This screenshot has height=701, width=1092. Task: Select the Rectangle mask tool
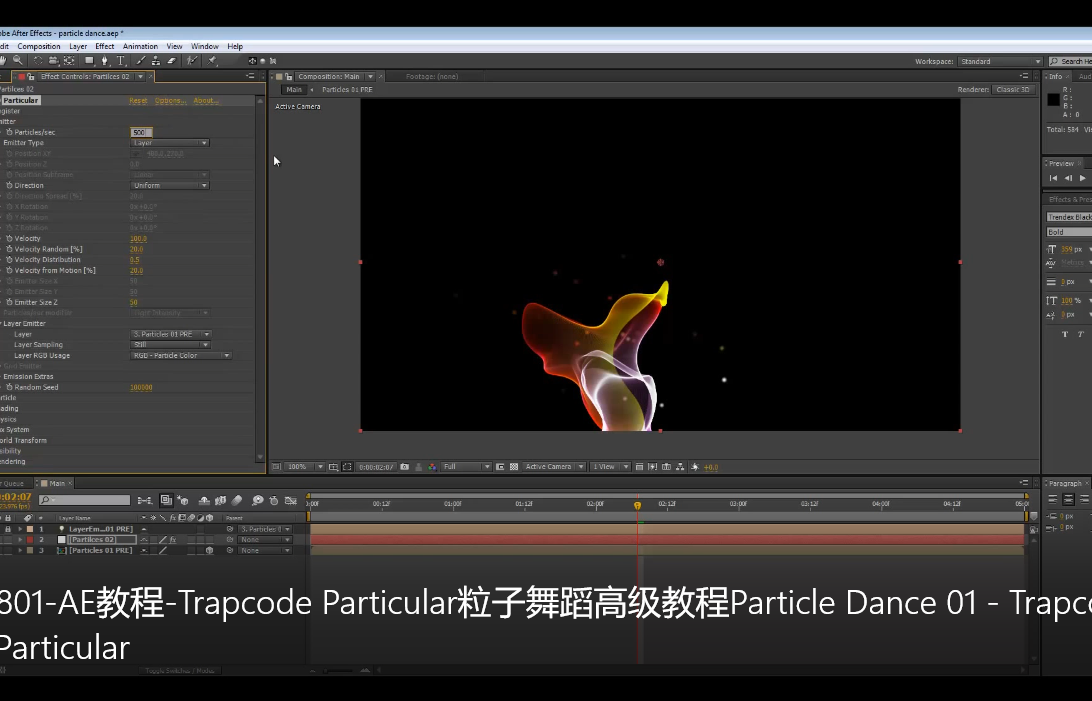click(89, 61)
